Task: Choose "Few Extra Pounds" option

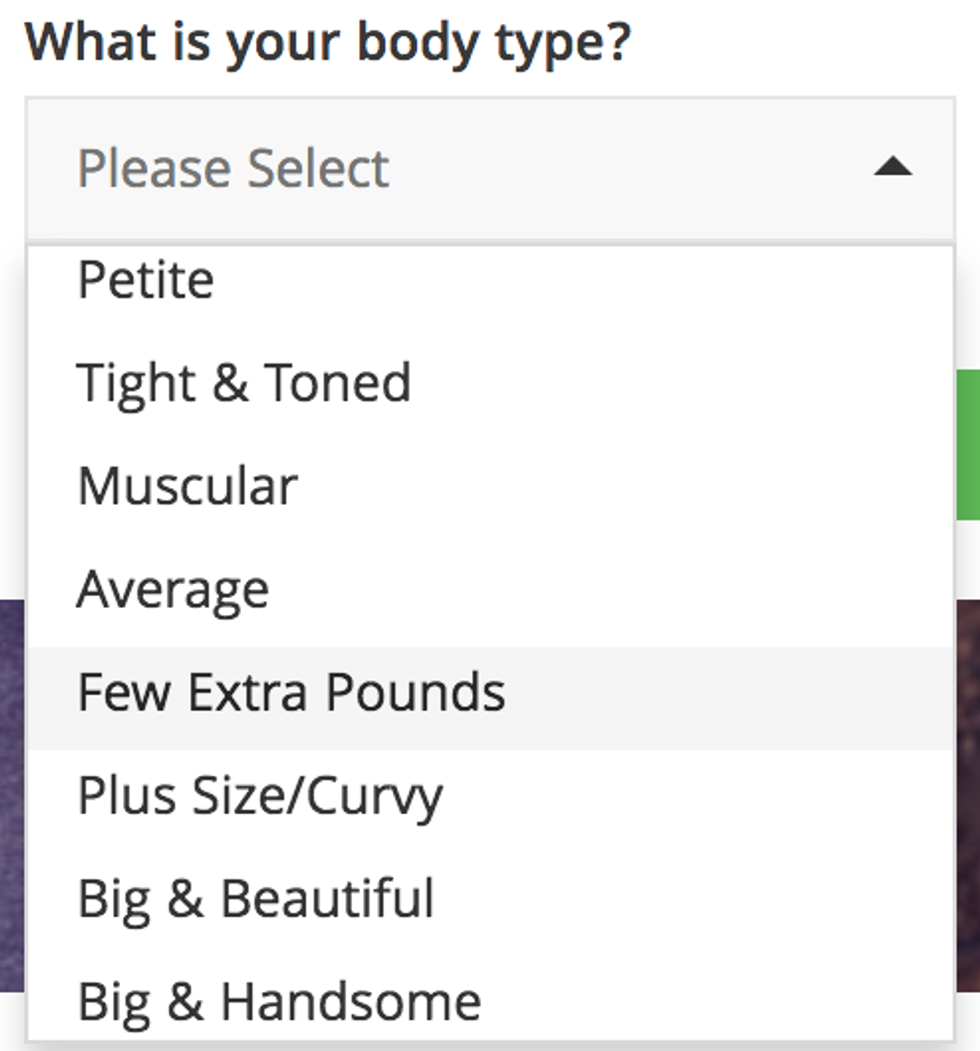Action: 291,693
